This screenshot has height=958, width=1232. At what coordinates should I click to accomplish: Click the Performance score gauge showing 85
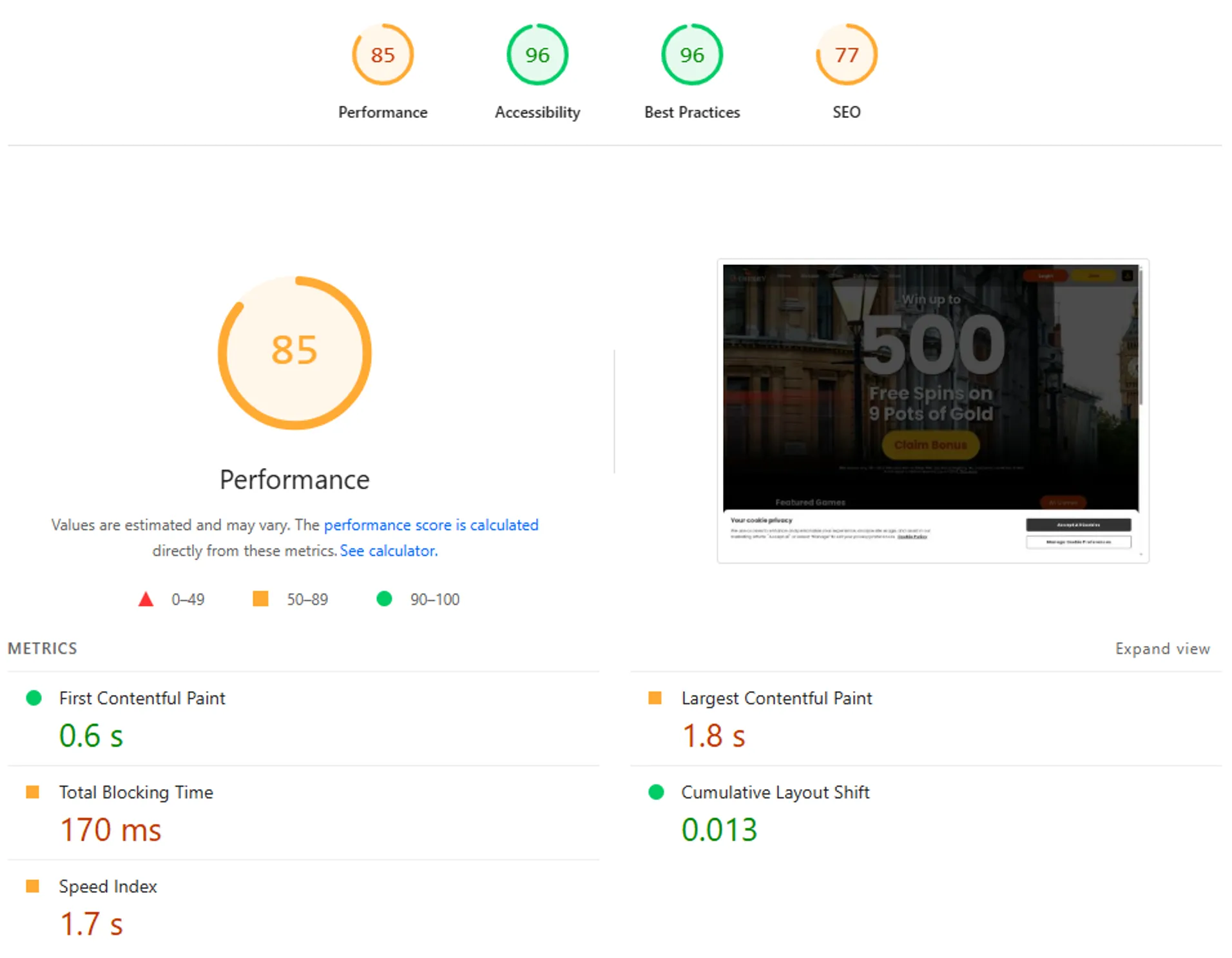coord(383,55)
